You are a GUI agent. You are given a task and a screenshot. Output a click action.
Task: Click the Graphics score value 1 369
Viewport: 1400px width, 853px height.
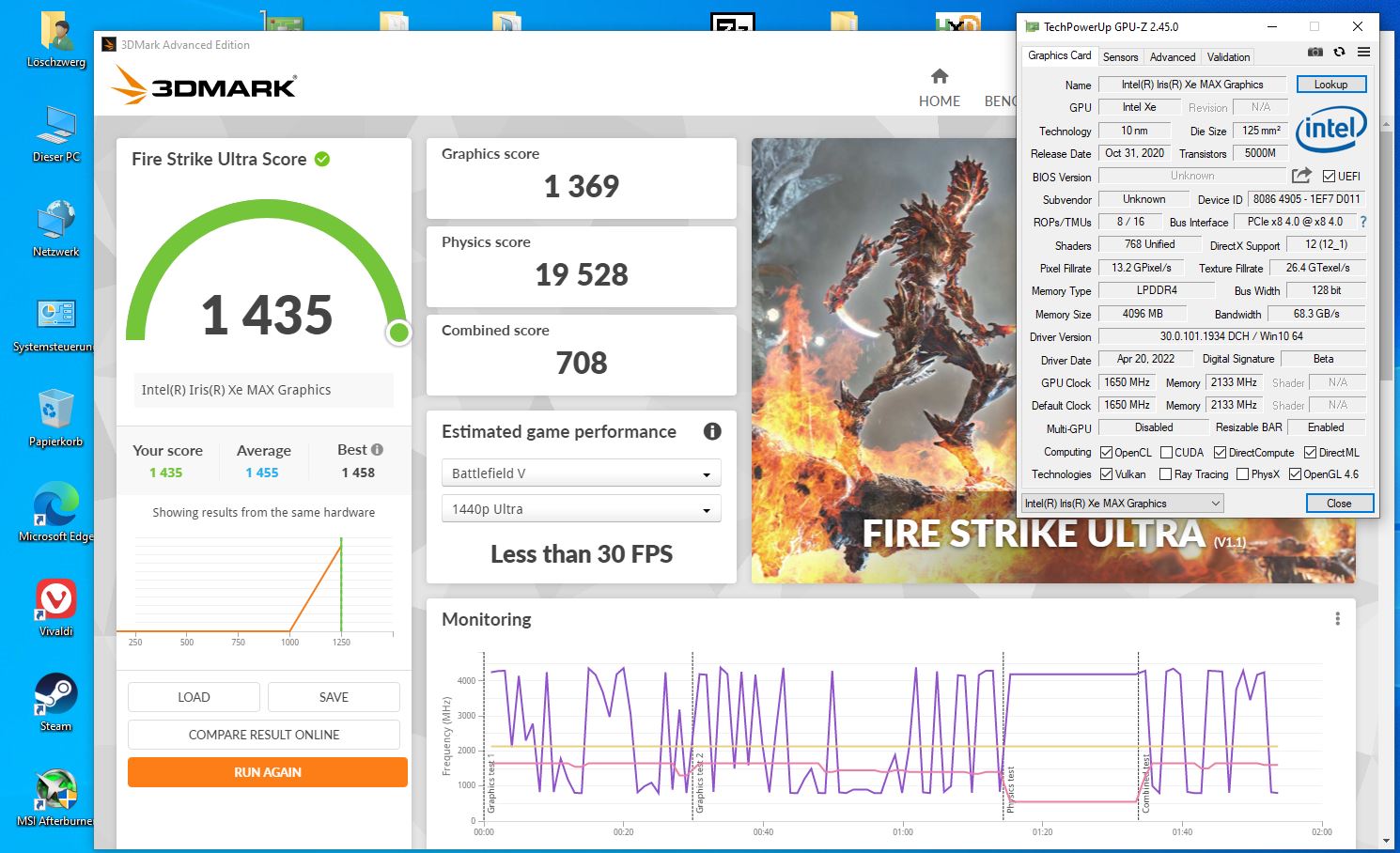(x=582, y=186)
